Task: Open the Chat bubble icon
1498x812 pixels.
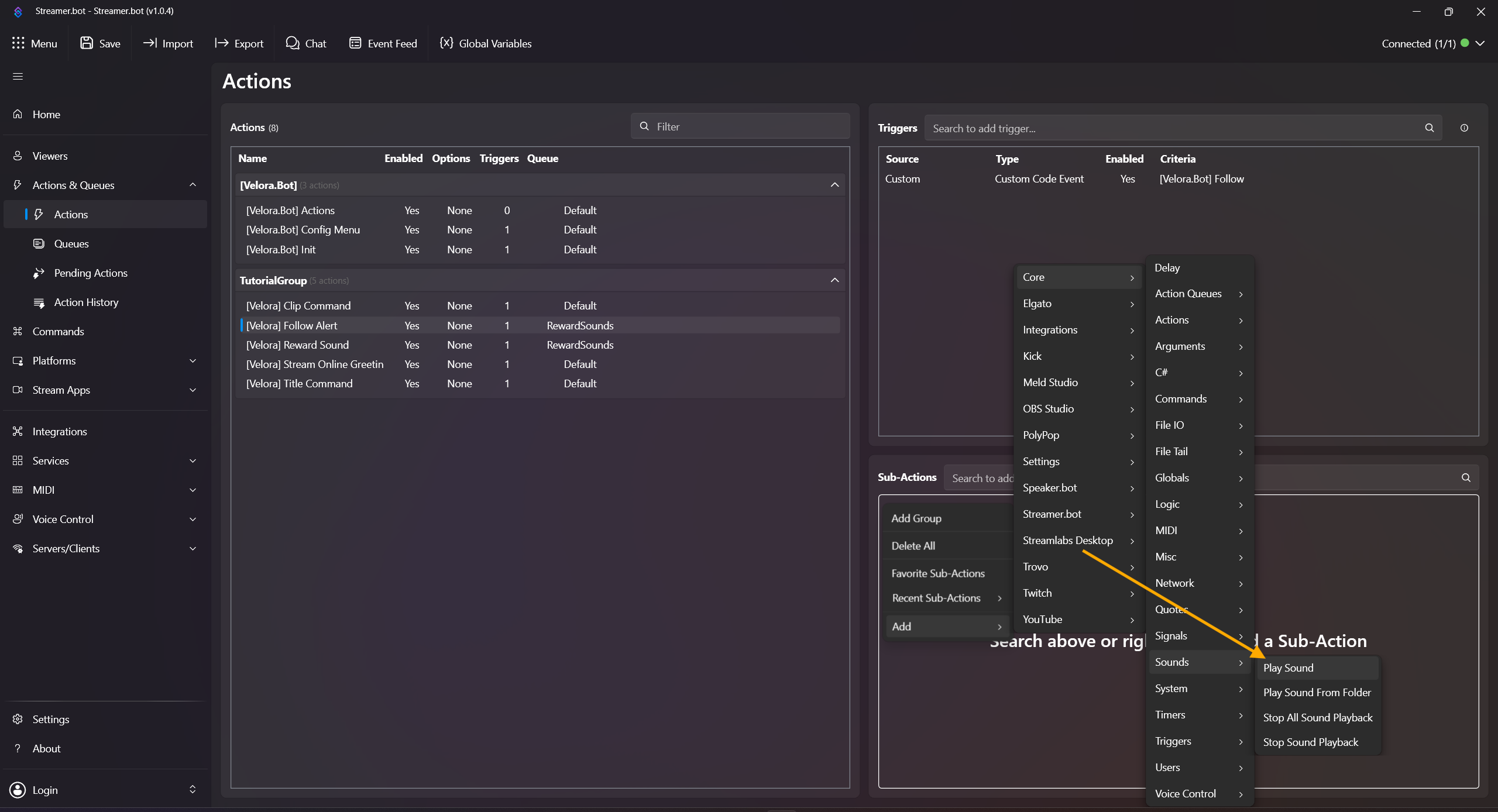Action: pos(292,43)
